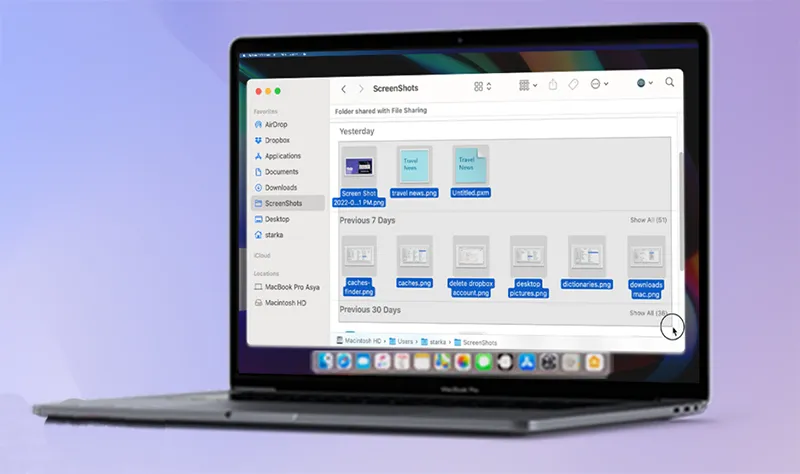
Task: Click Show All (51) link
Action: [x=648, y=220]
